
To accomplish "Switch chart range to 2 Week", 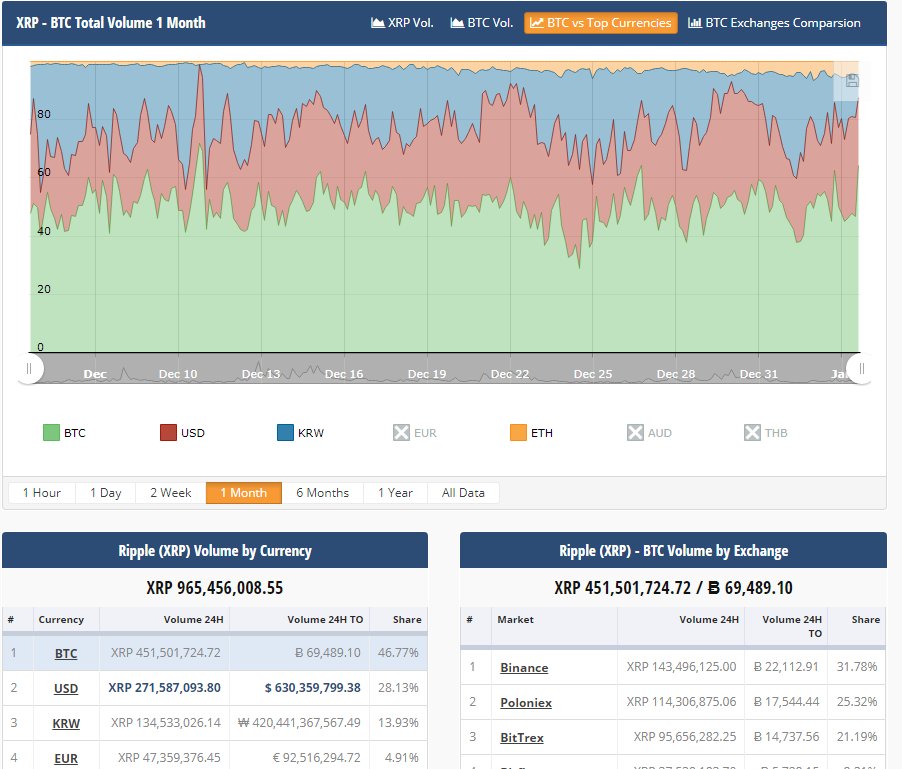I will pyautogui.click(x=171, y=493).
